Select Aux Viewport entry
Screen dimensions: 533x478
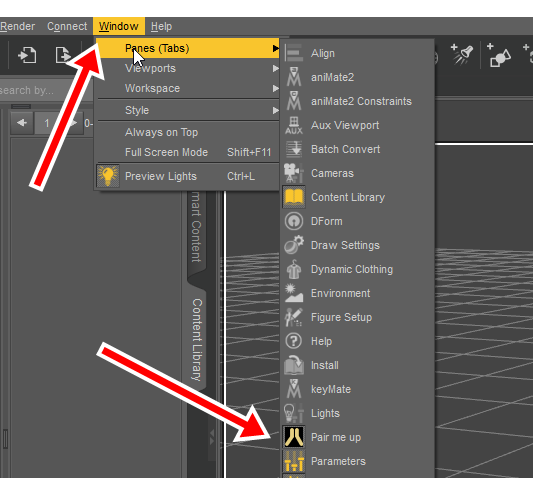pos(358,125)
